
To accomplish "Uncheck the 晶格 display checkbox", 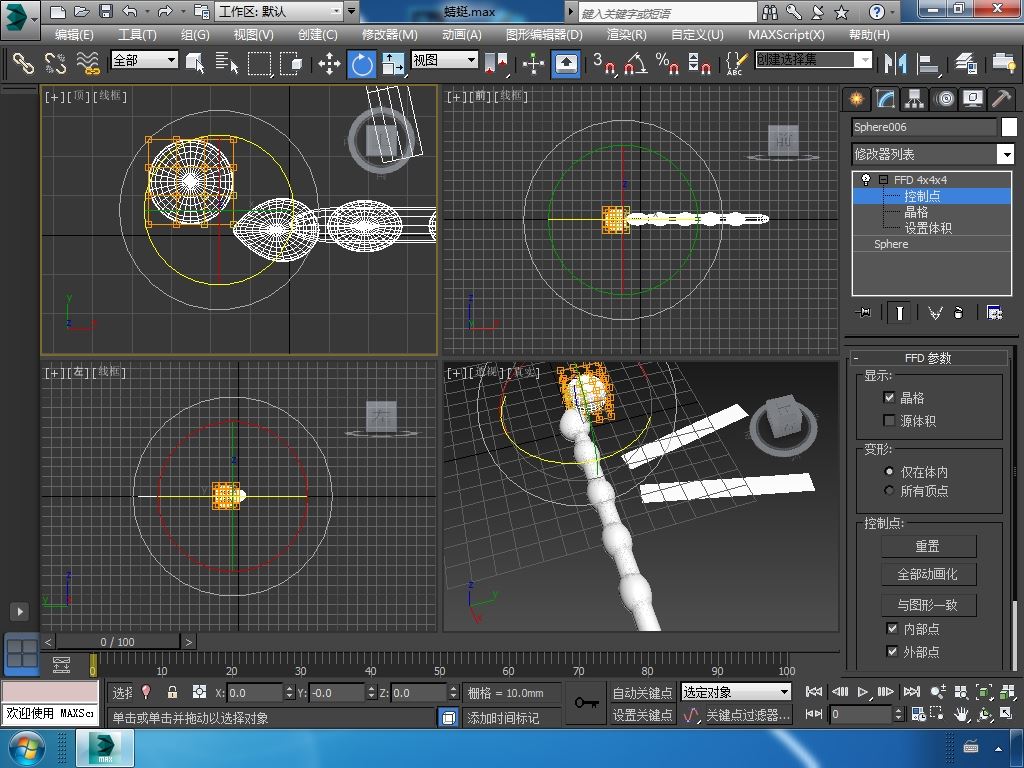I will point(889,397).
